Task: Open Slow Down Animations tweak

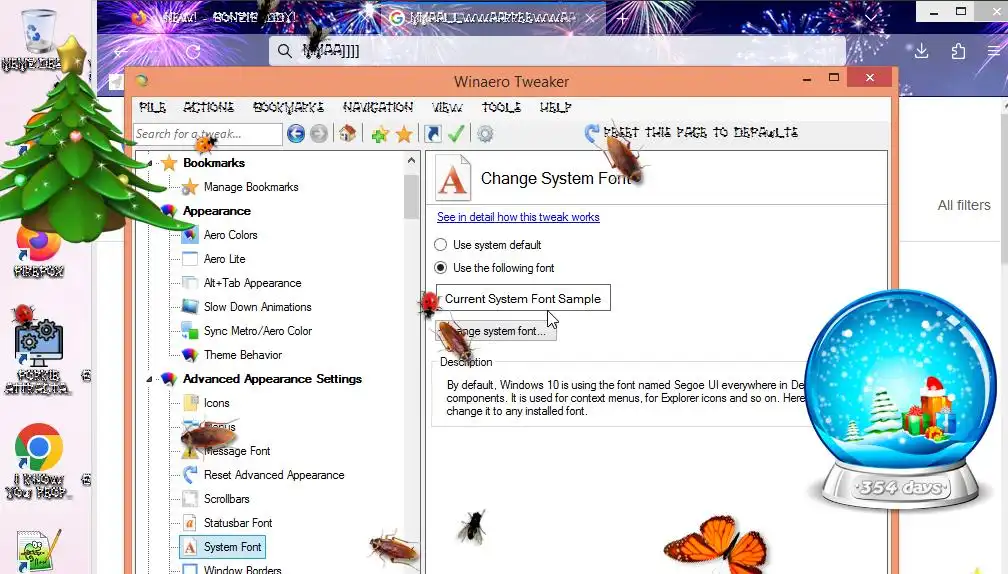Action: [x=257, y=307]
